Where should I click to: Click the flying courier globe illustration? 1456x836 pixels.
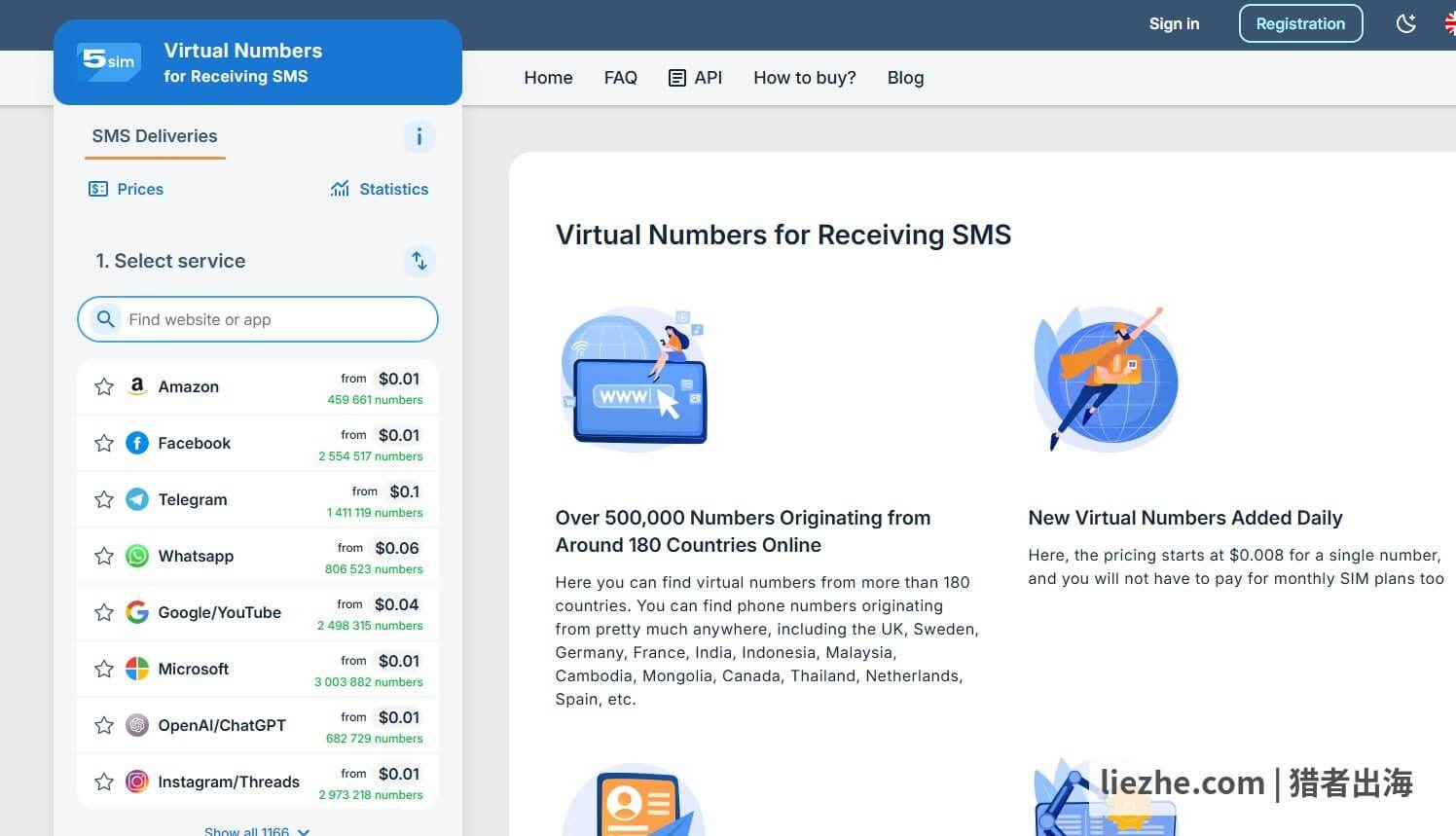pyautogui.click(x=1106, y=379)
